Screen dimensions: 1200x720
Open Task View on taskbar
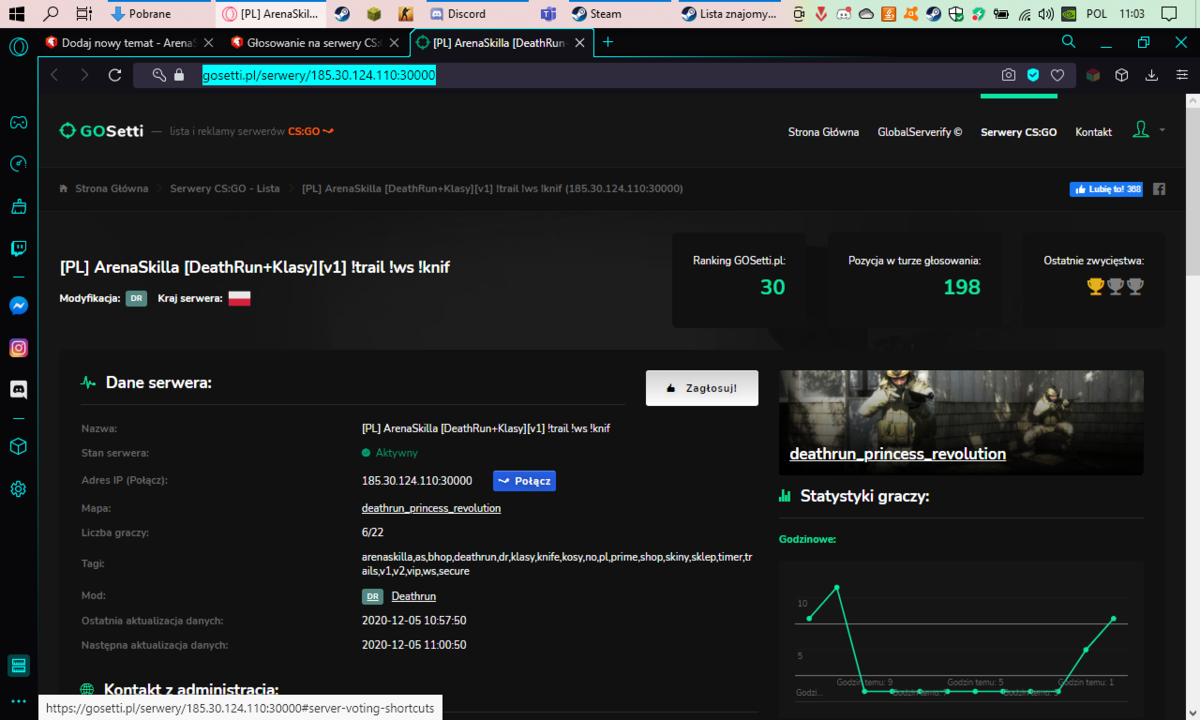(x=84, y=14)
